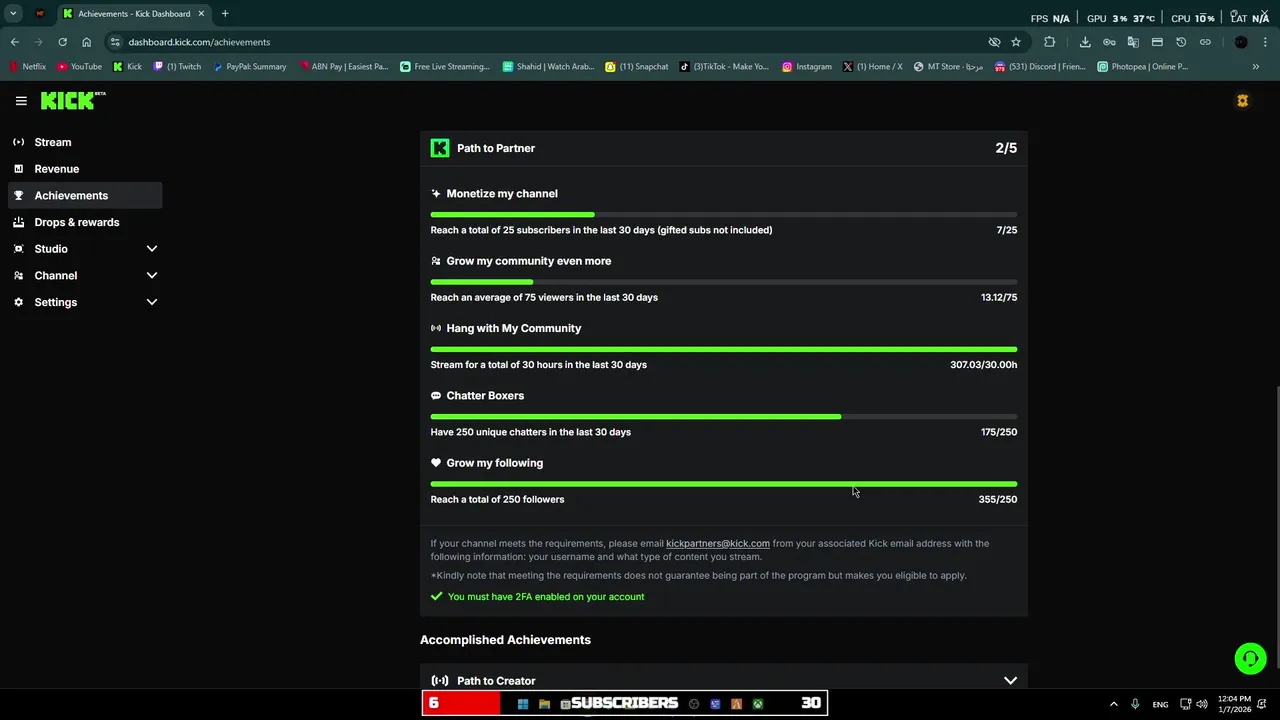1280x720 pixels.
Task: Click the Kick logo in header
Action: click(72, 101)
